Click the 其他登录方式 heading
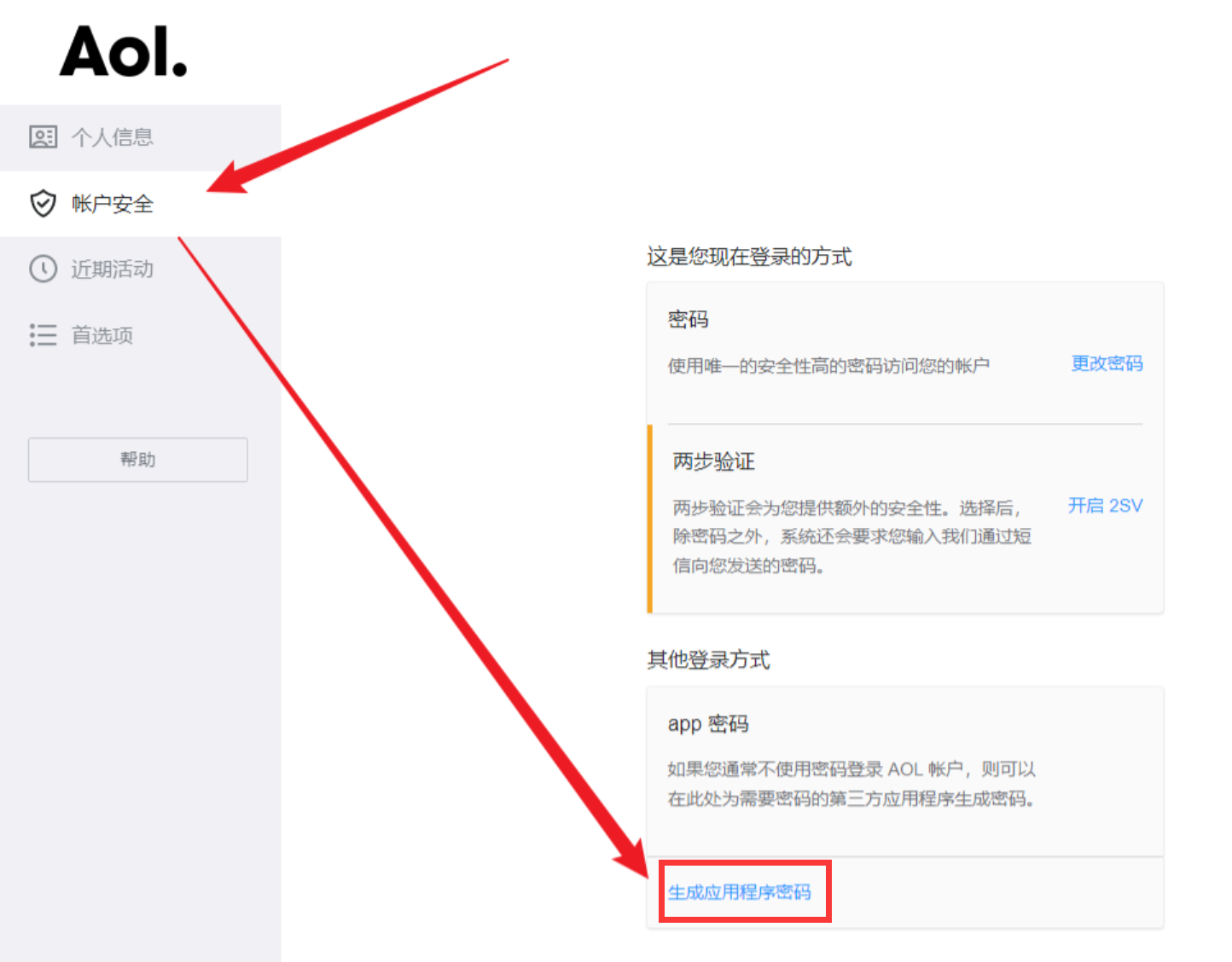 pos(708,660)
